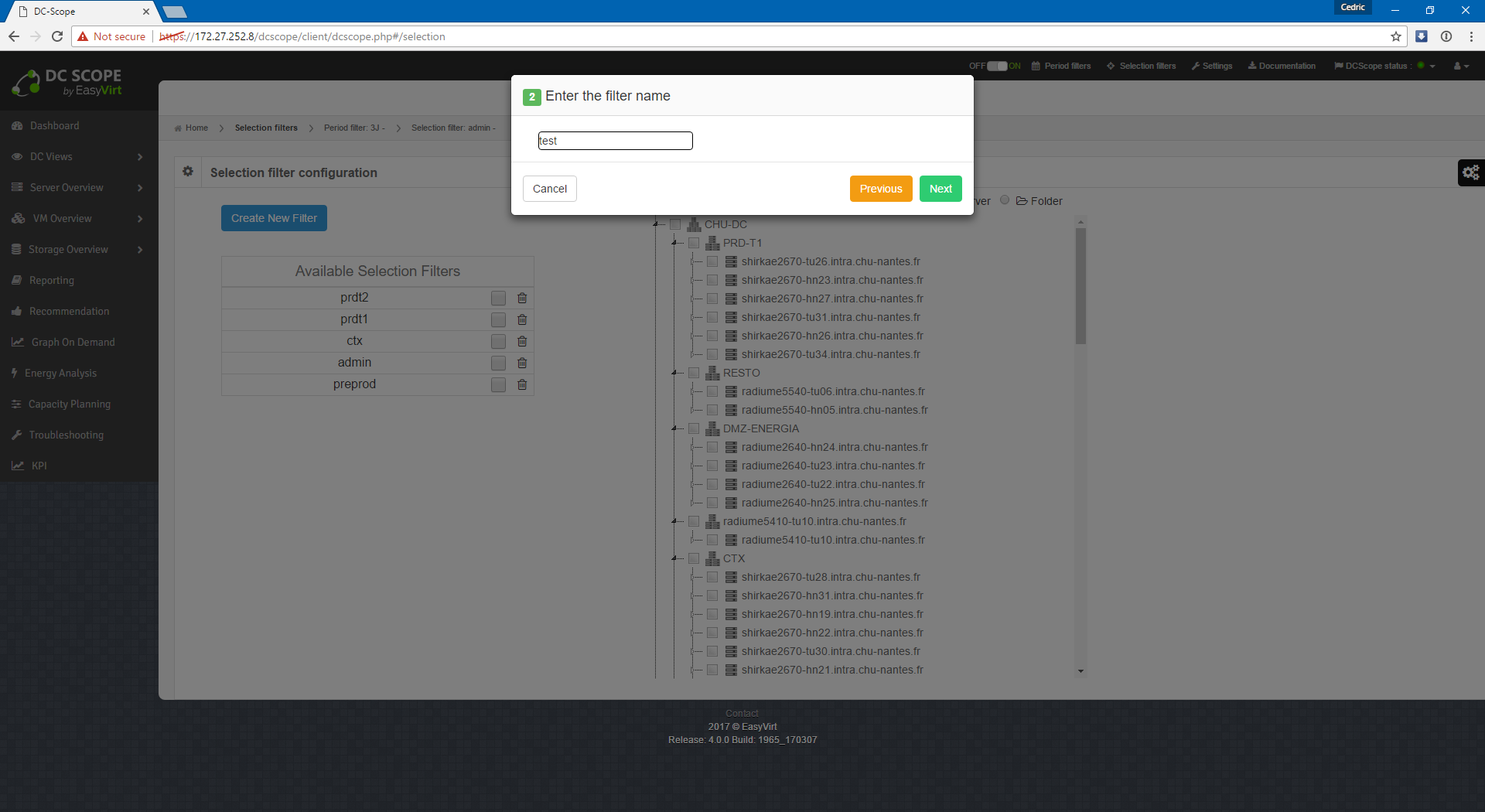Check the box for the admin filter
1485x812 pixels.
tap(498, 363)
